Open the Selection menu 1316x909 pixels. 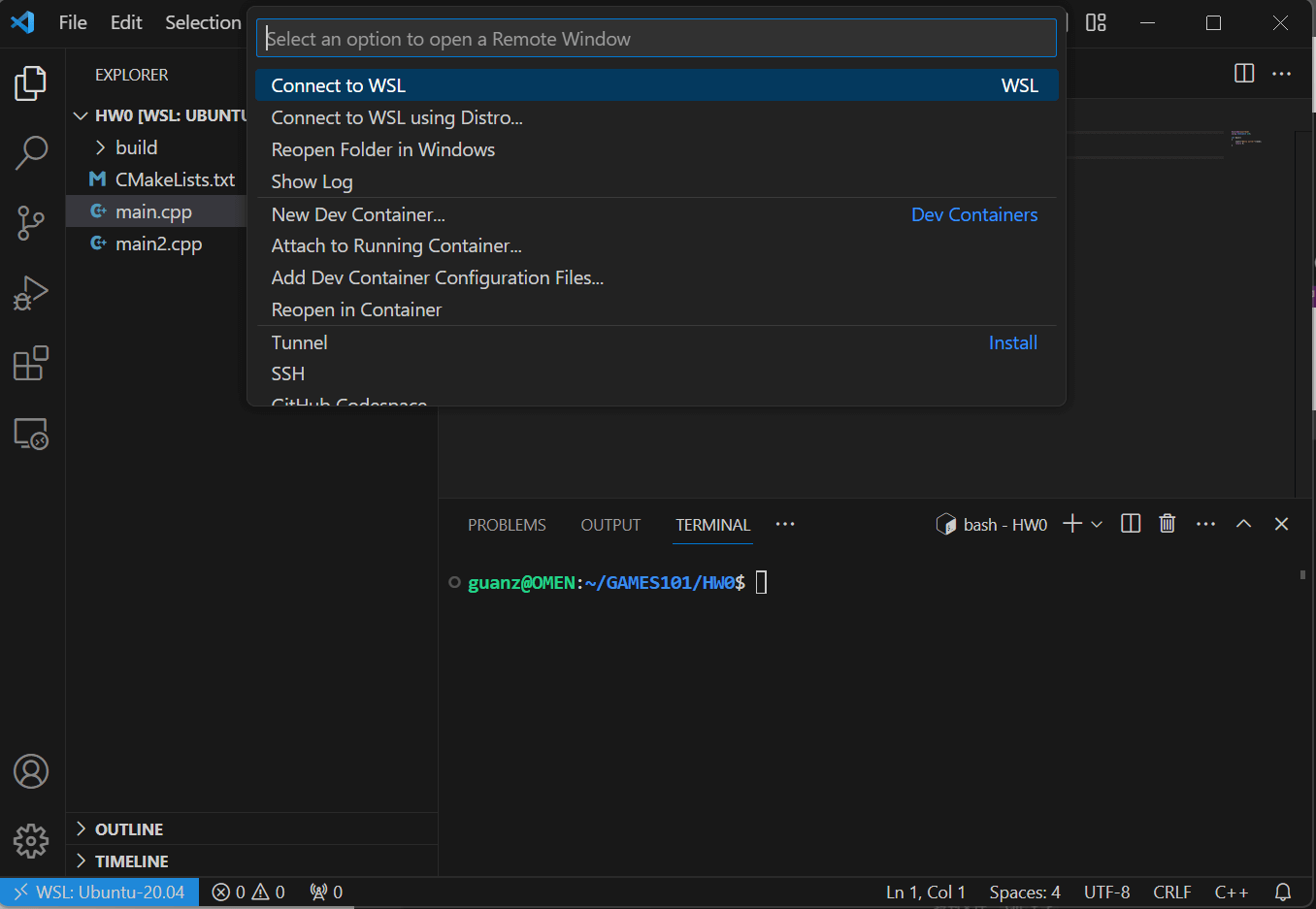(202, 22)
